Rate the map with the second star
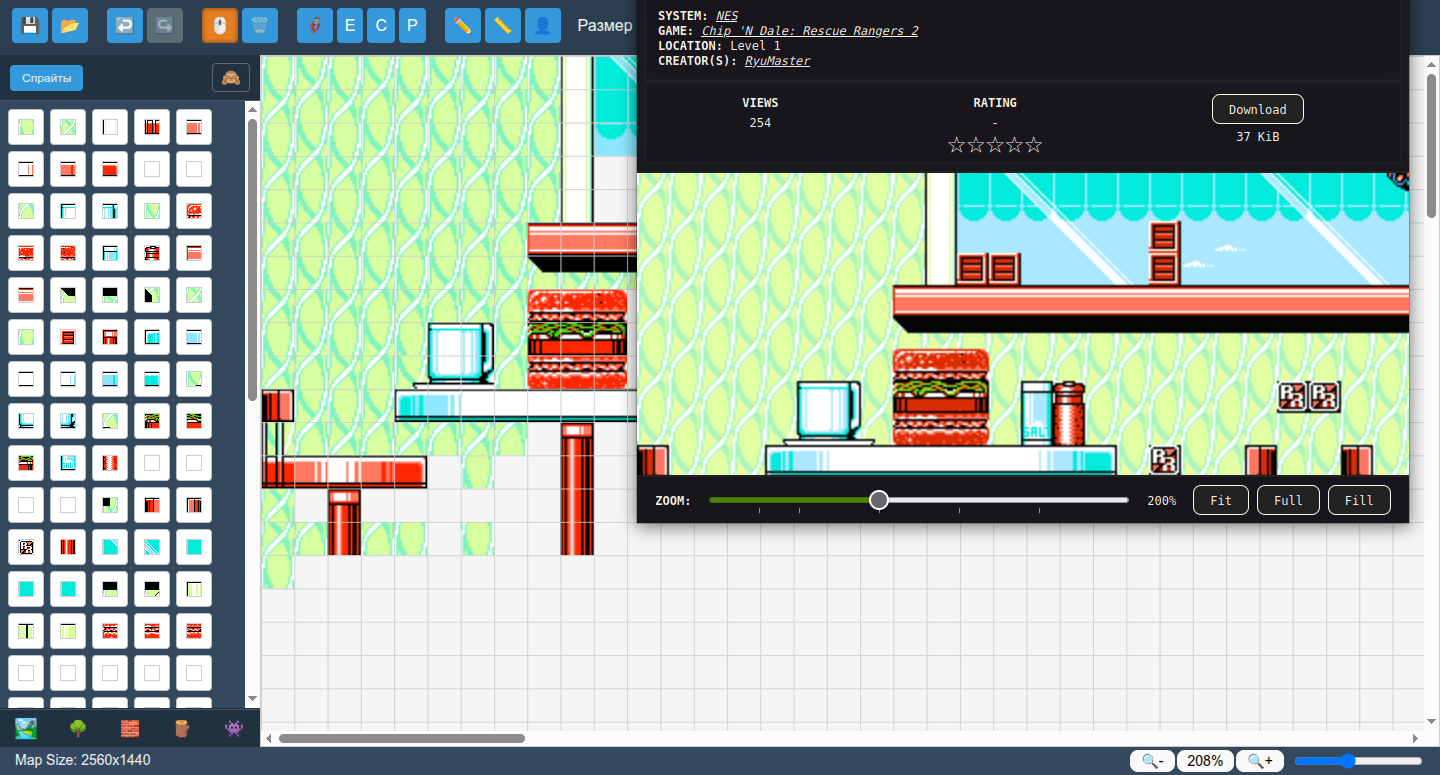 (x=975, y=145)
